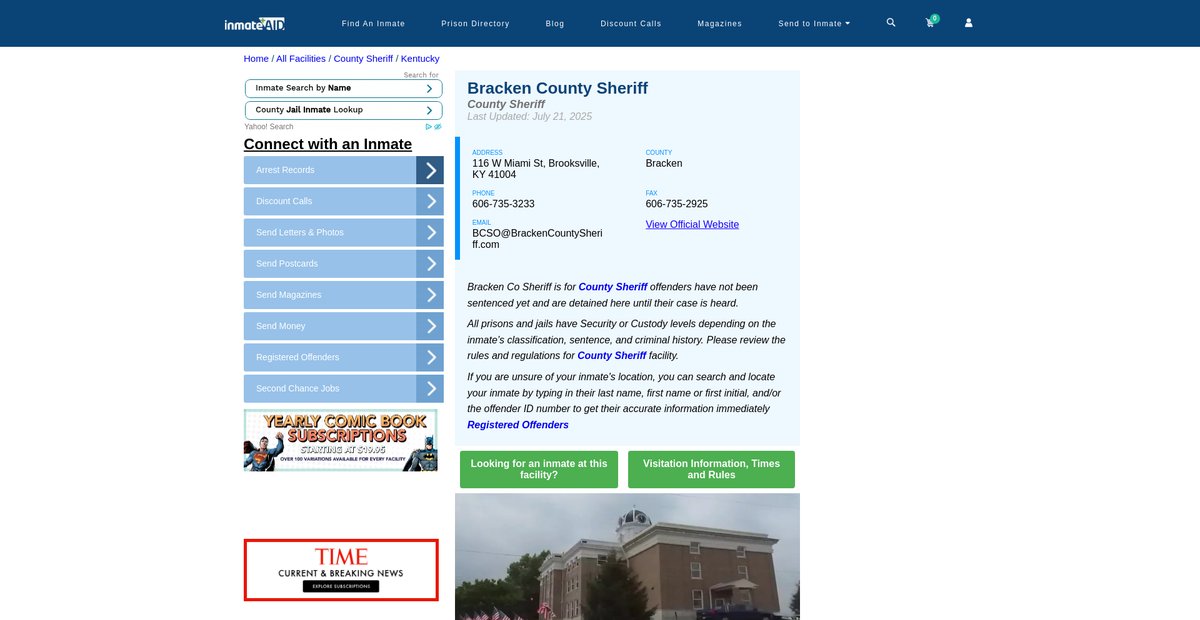Open Send Letters & Photos option
The height and width of the screenshot is (620, 1200).
click(x=330, y=232)
